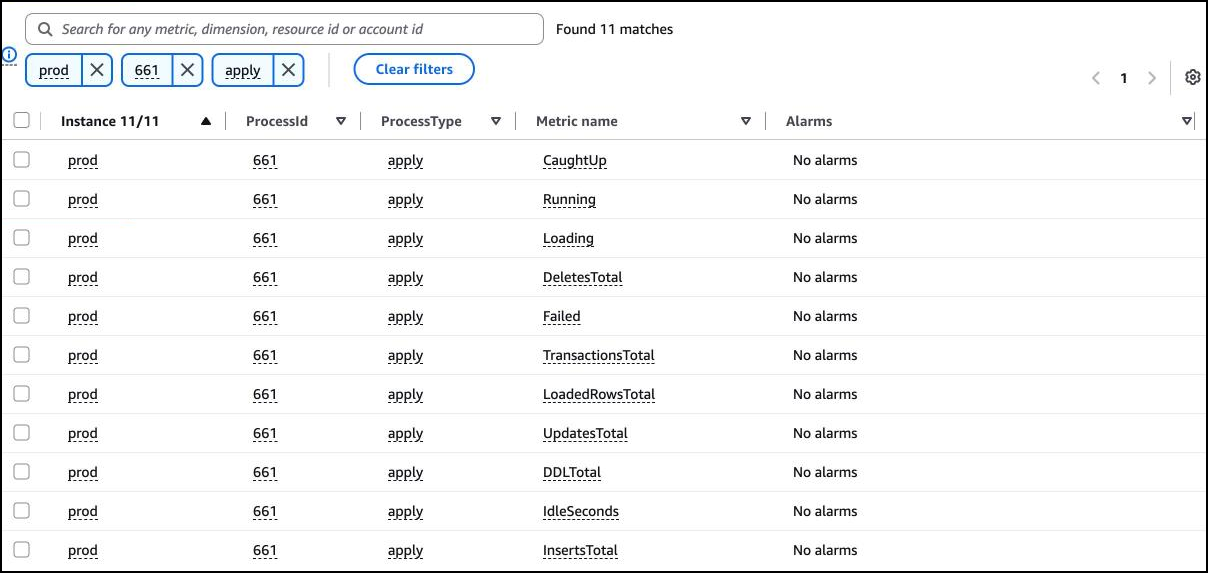Click prod instance in Failed row
The image size is (1208, 573).
click(x=83, y=317)
